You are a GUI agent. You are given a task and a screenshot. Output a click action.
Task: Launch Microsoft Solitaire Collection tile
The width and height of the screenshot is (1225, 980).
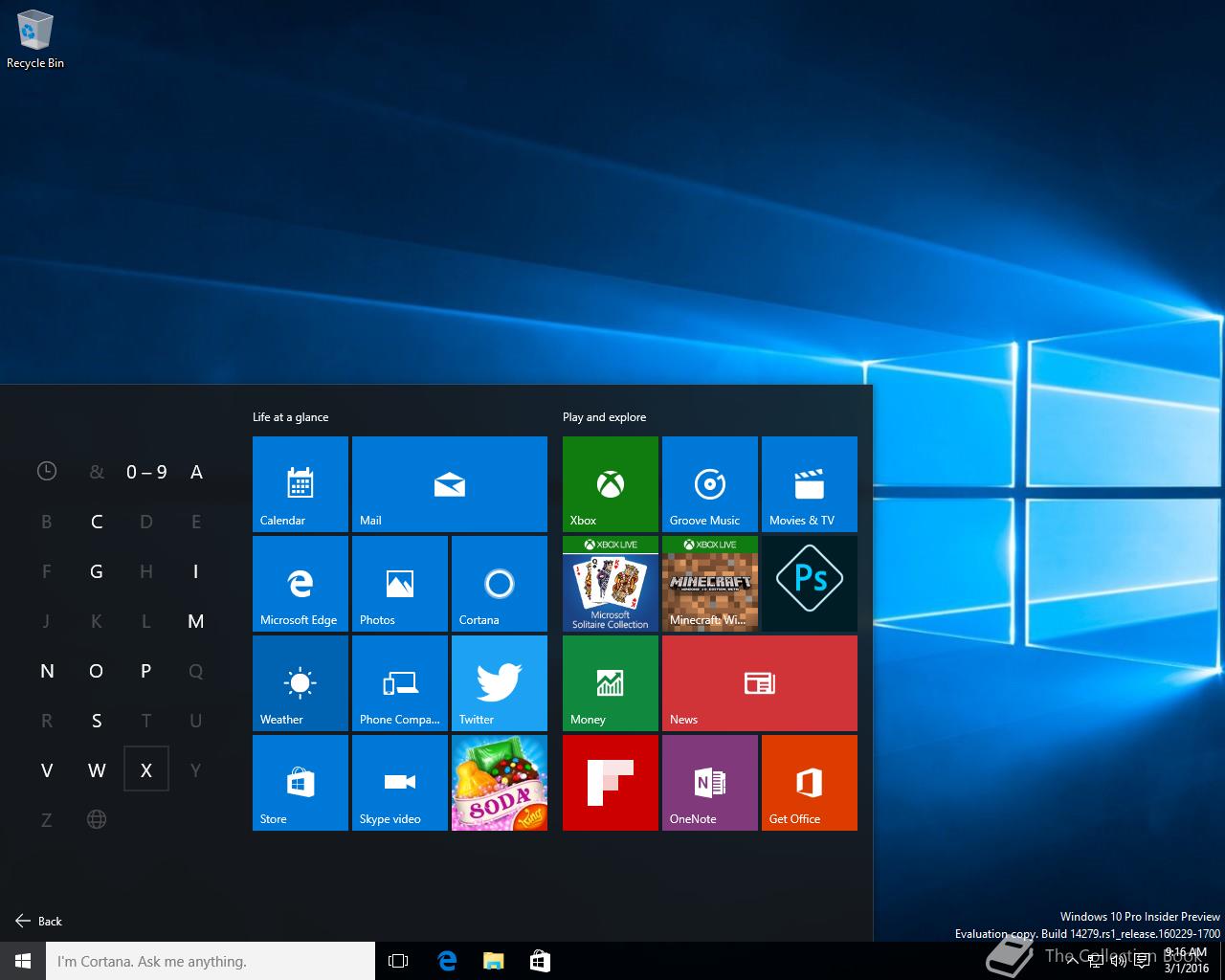pos(611,584)
